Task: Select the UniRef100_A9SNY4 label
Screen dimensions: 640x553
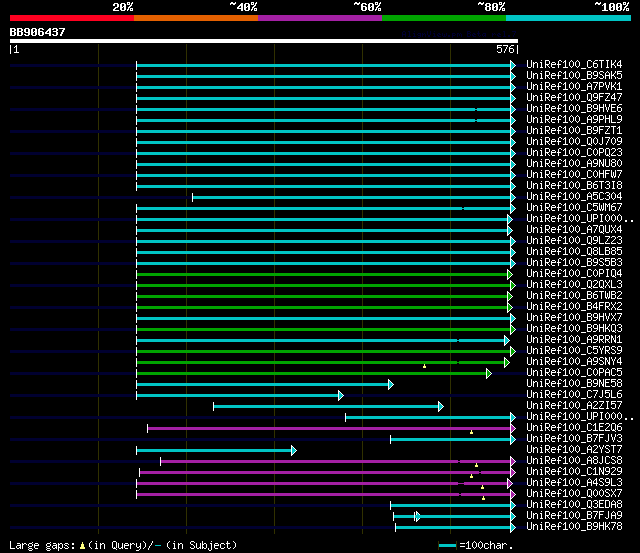Action: pos(574,362)
